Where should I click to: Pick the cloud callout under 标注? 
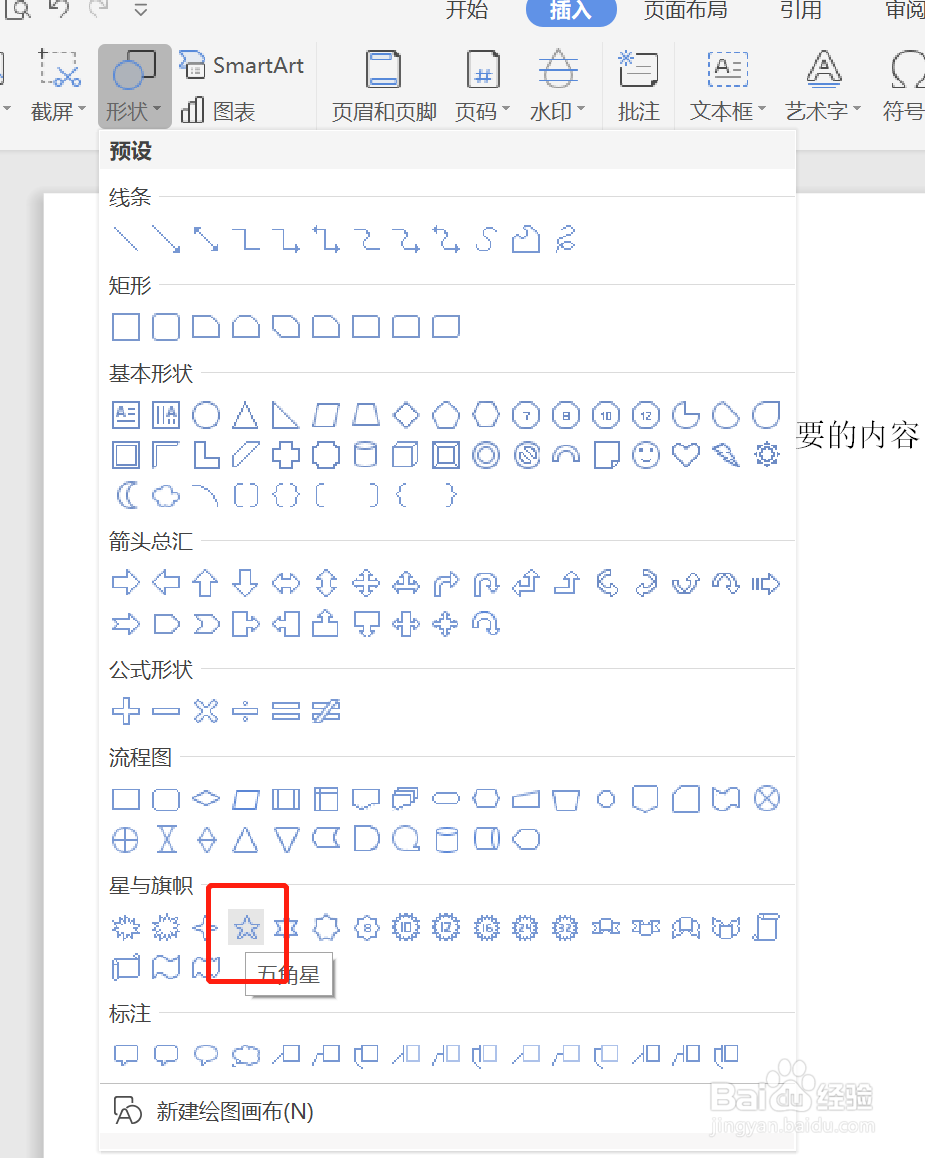(245, 1055)
